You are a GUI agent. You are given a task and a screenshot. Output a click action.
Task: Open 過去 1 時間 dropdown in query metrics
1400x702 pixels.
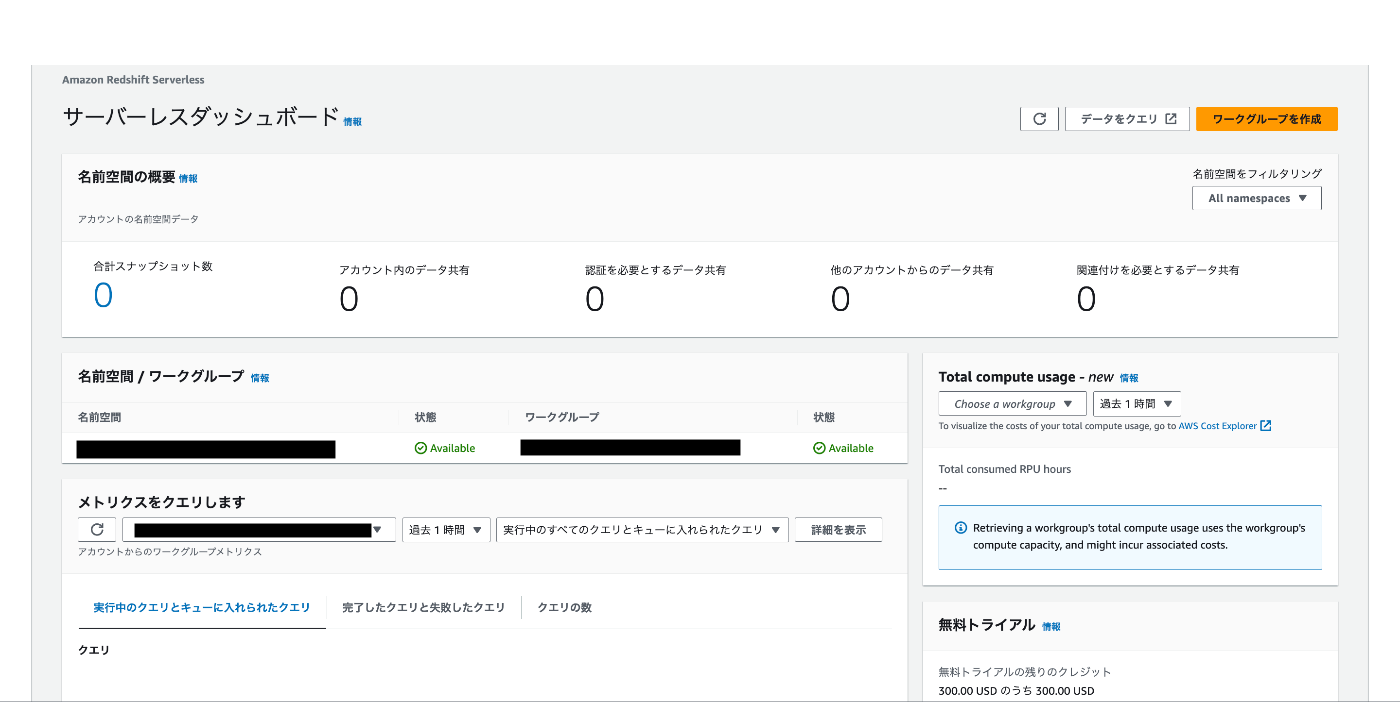446,530
